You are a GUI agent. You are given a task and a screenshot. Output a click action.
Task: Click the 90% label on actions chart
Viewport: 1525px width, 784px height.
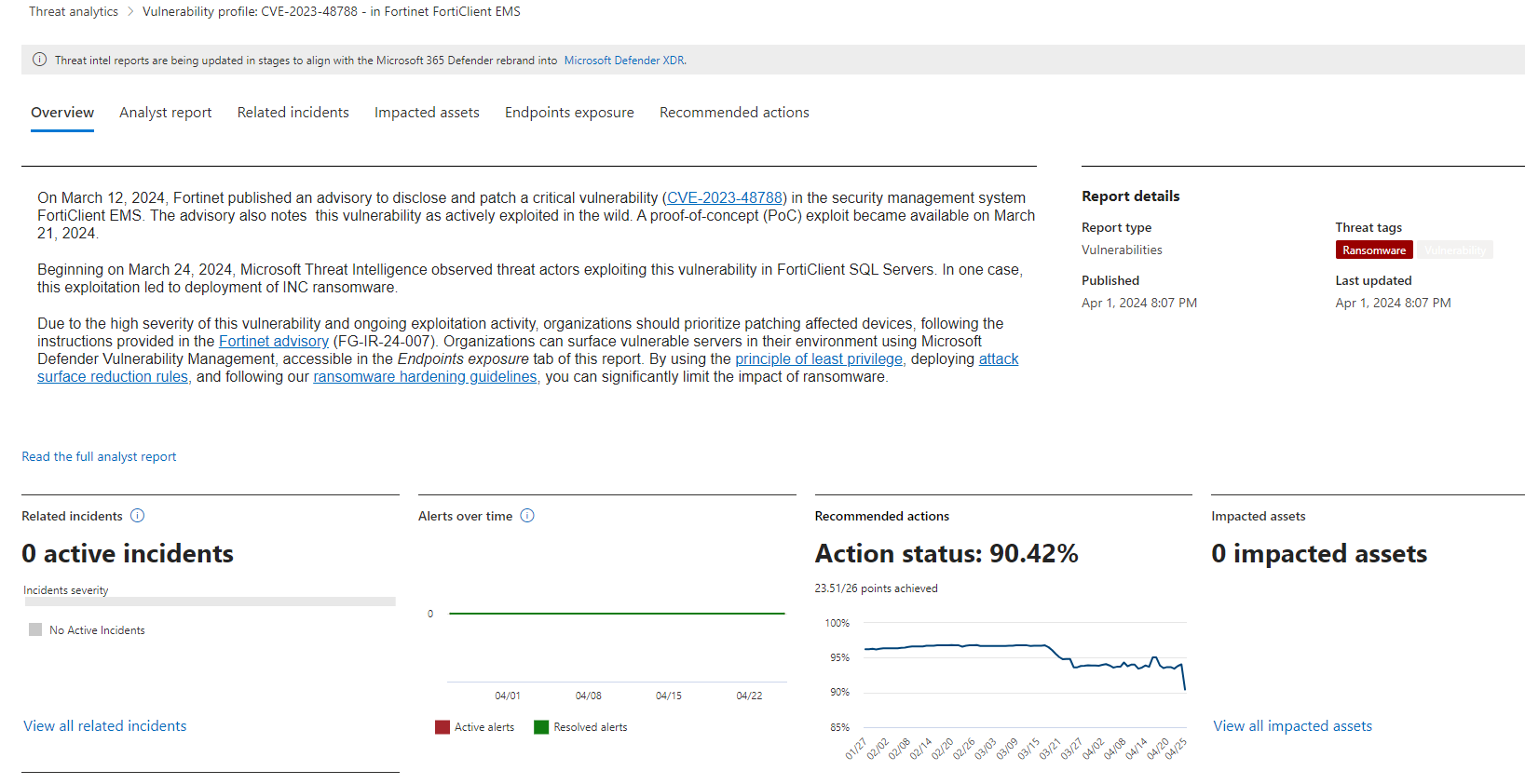pos(839,692)
